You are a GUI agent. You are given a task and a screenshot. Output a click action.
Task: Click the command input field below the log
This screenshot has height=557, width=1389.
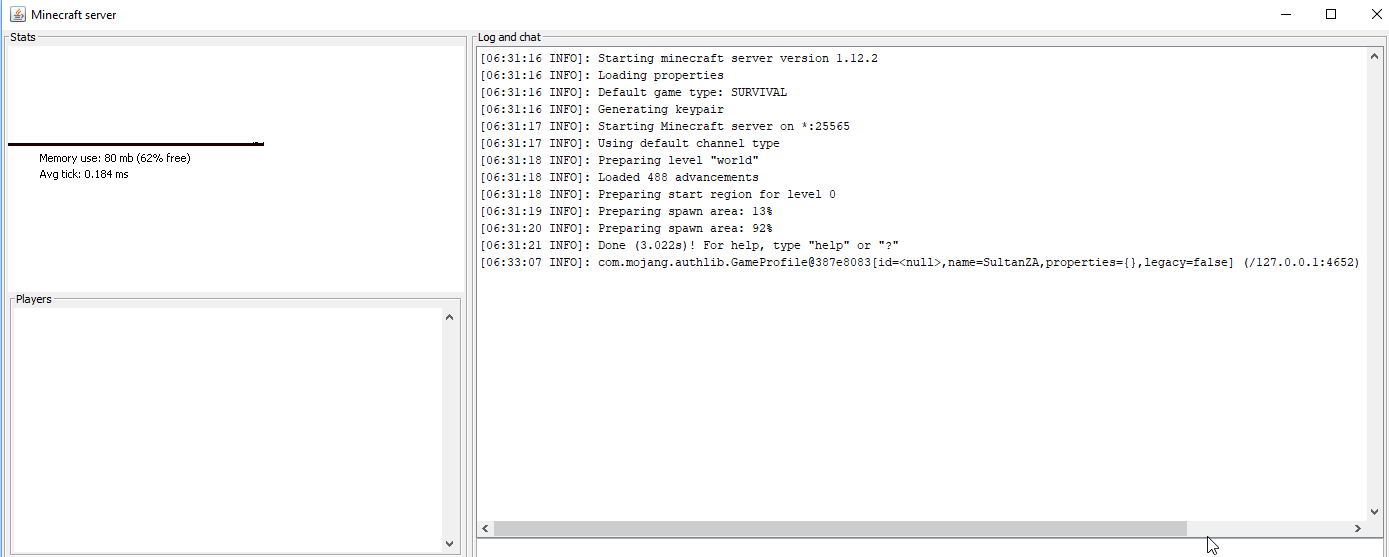(x=929, y=548)
